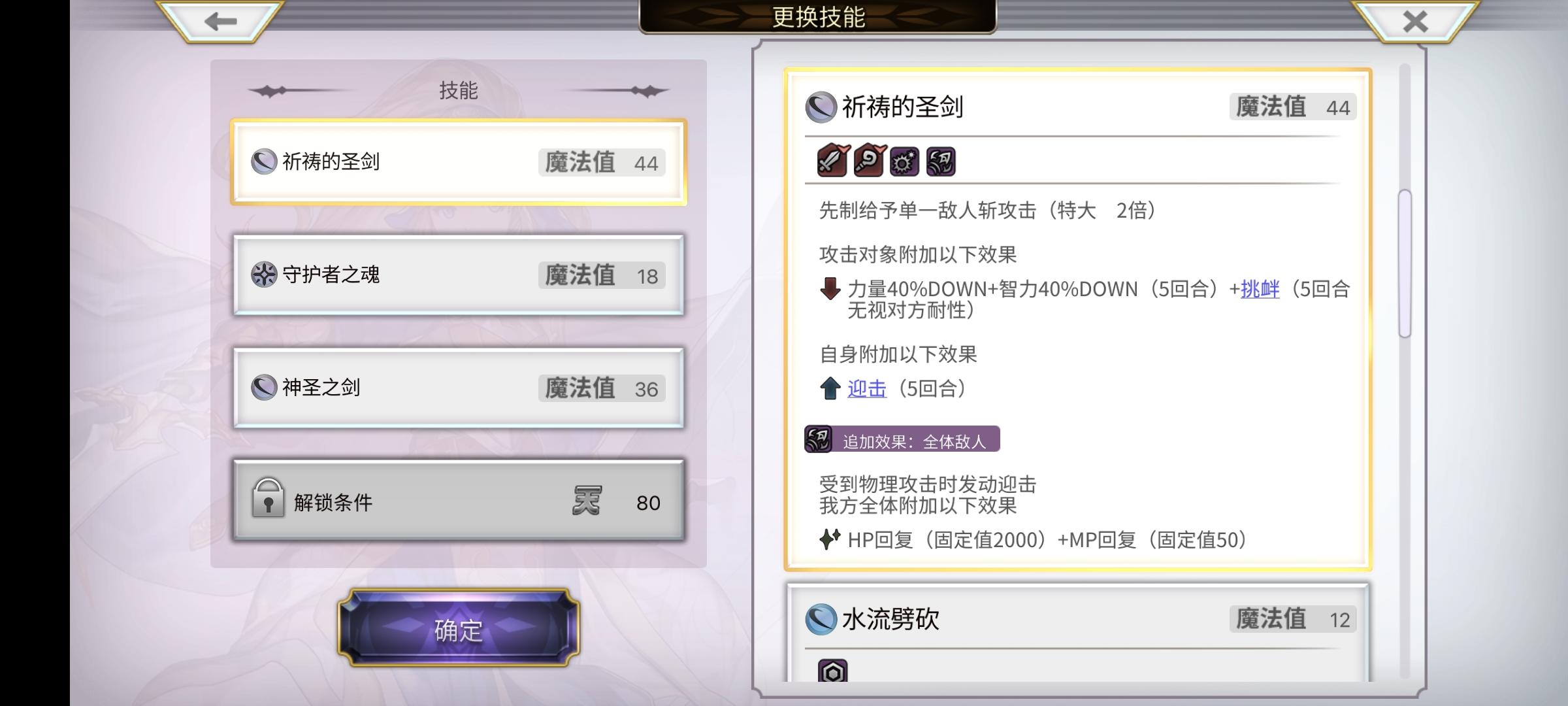Image resolution: width=1568 pixels, height=706 pixels.
Task: Tap the lock icon on 解锁条件
Action: pyautogui.click(x=268, y=498)
